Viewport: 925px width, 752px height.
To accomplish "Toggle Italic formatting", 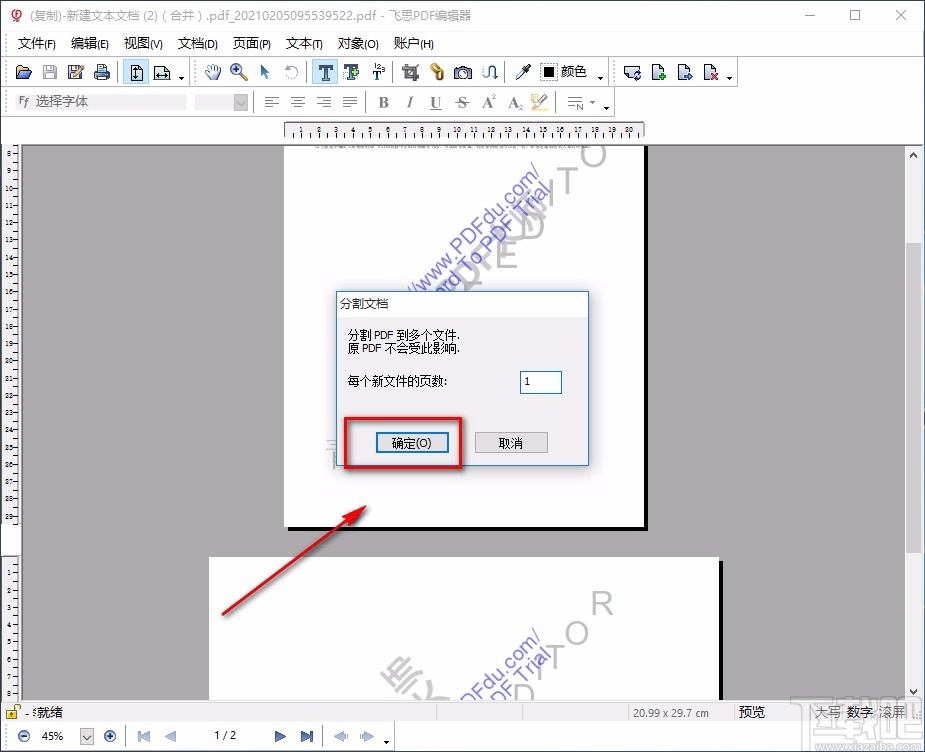I will [x=409, y=103].
